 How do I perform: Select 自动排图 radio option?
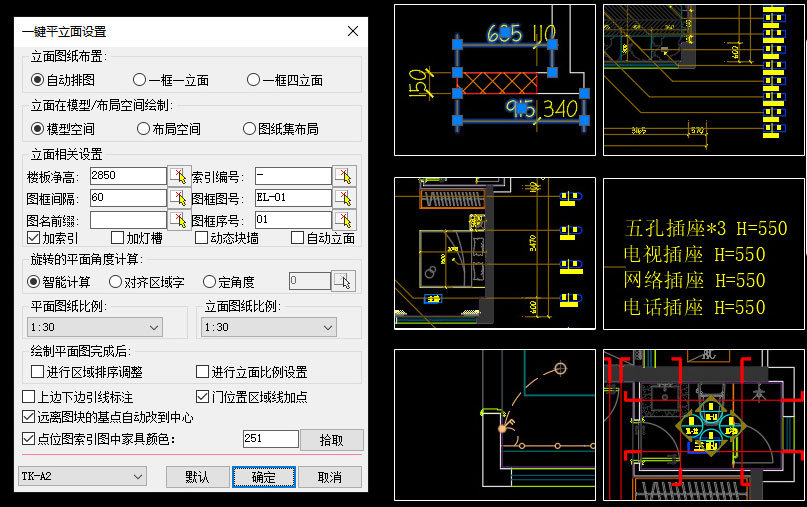[63, 80]
